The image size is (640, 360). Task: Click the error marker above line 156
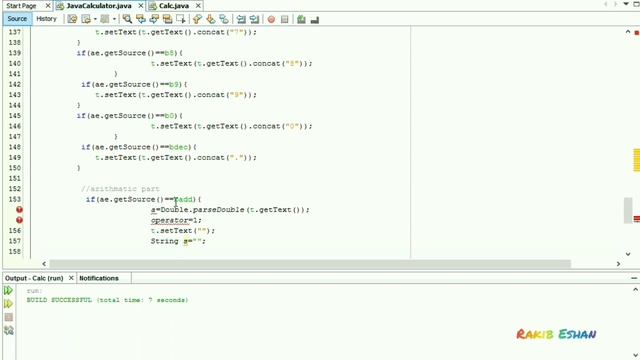pyautogui.click(x=19, y=220)
